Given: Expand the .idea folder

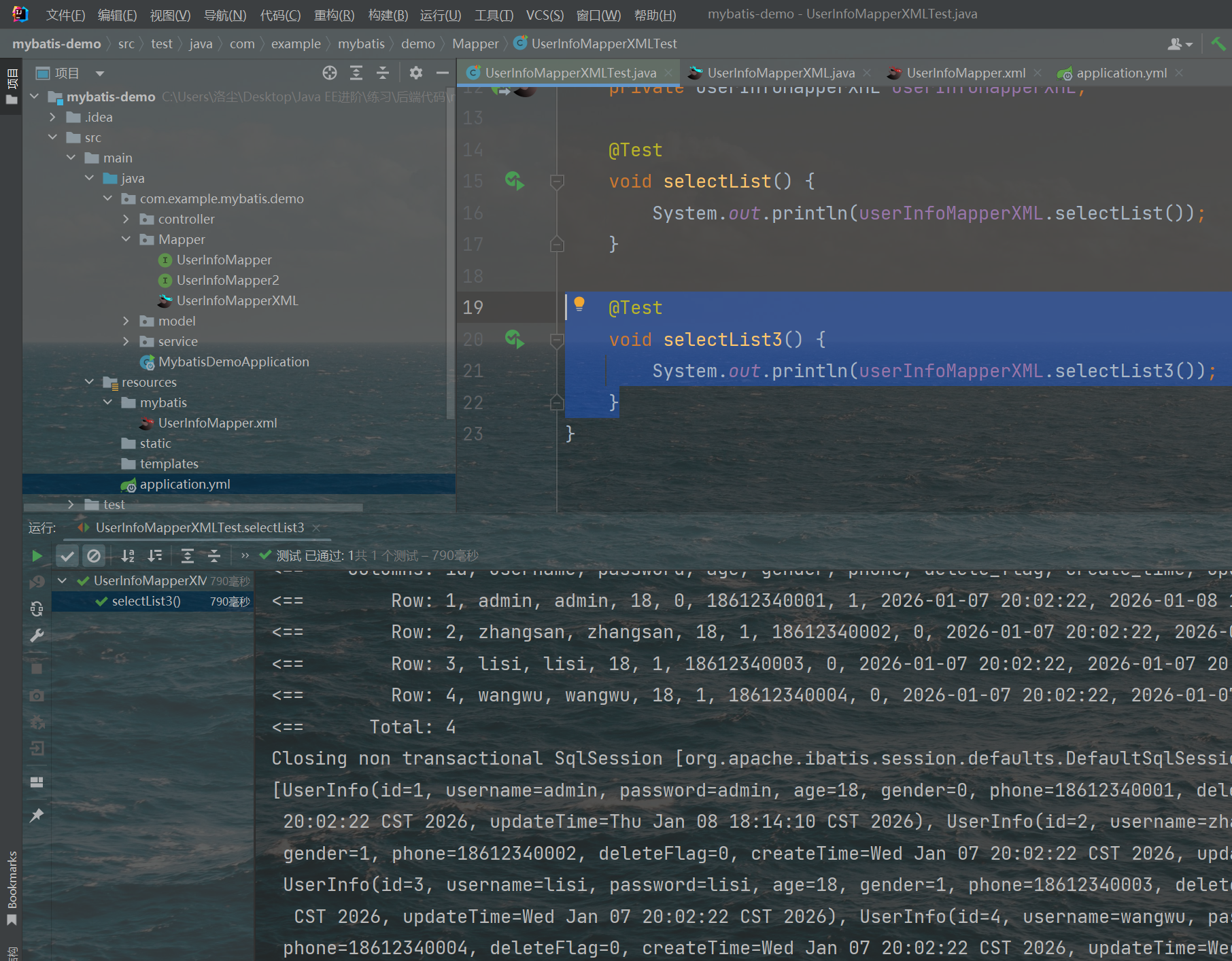Looking at the screenshot, I should tap(53, 117).
